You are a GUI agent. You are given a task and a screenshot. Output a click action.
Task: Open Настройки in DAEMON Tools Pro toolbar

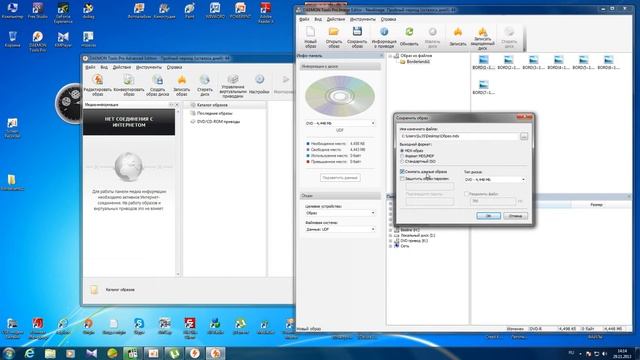click(x=259, y=84)
